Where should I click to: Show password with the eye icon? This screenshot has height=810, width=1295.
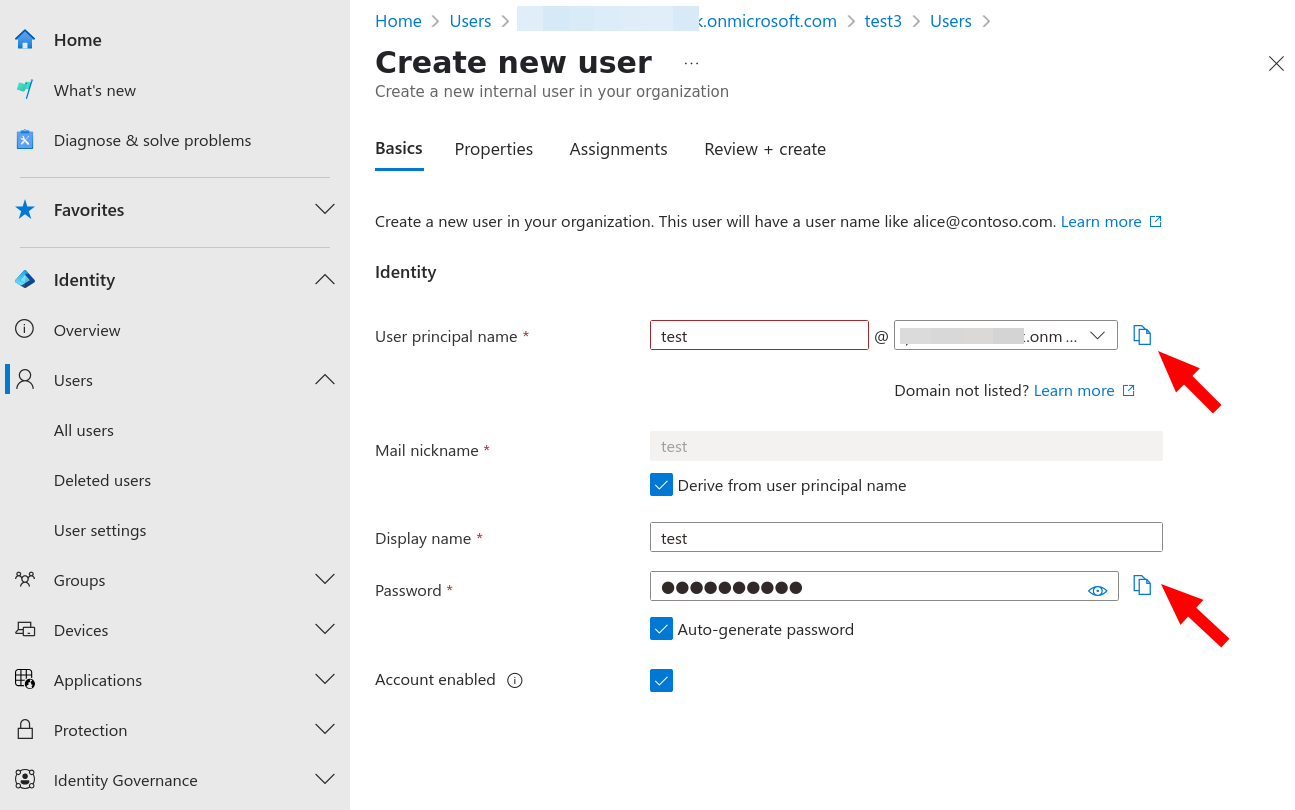coord(1097,590)
